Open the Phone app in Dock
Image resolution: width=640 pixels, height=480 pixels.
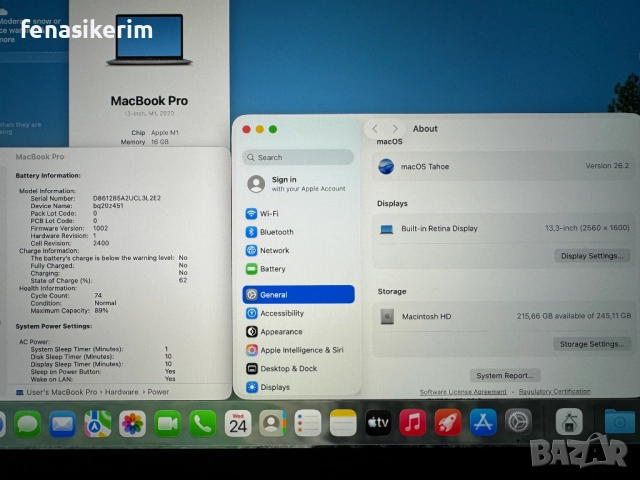[x=202, y=424]
